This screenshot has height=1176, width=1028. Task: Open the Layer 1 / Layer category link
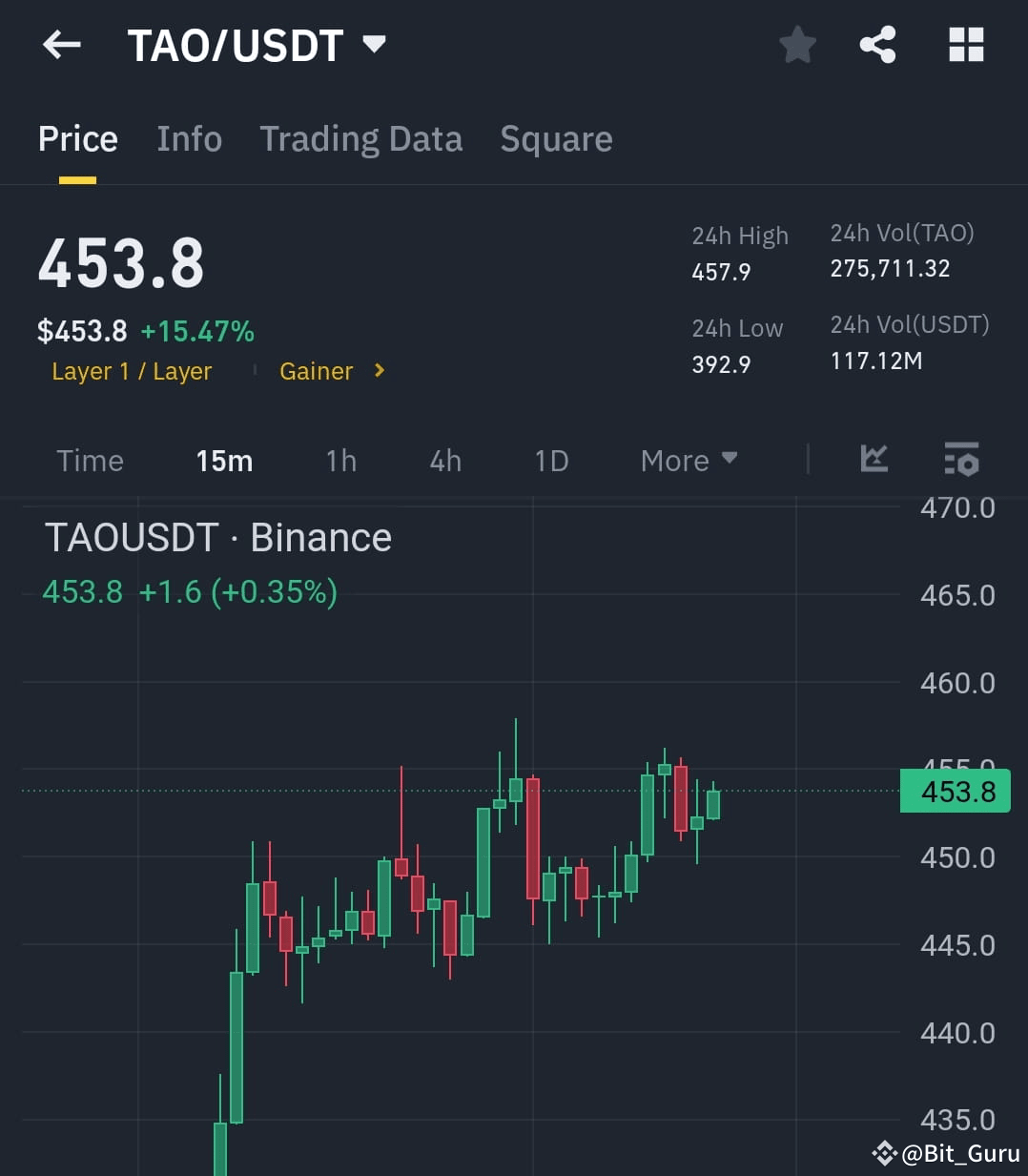[x=132, y=371]
